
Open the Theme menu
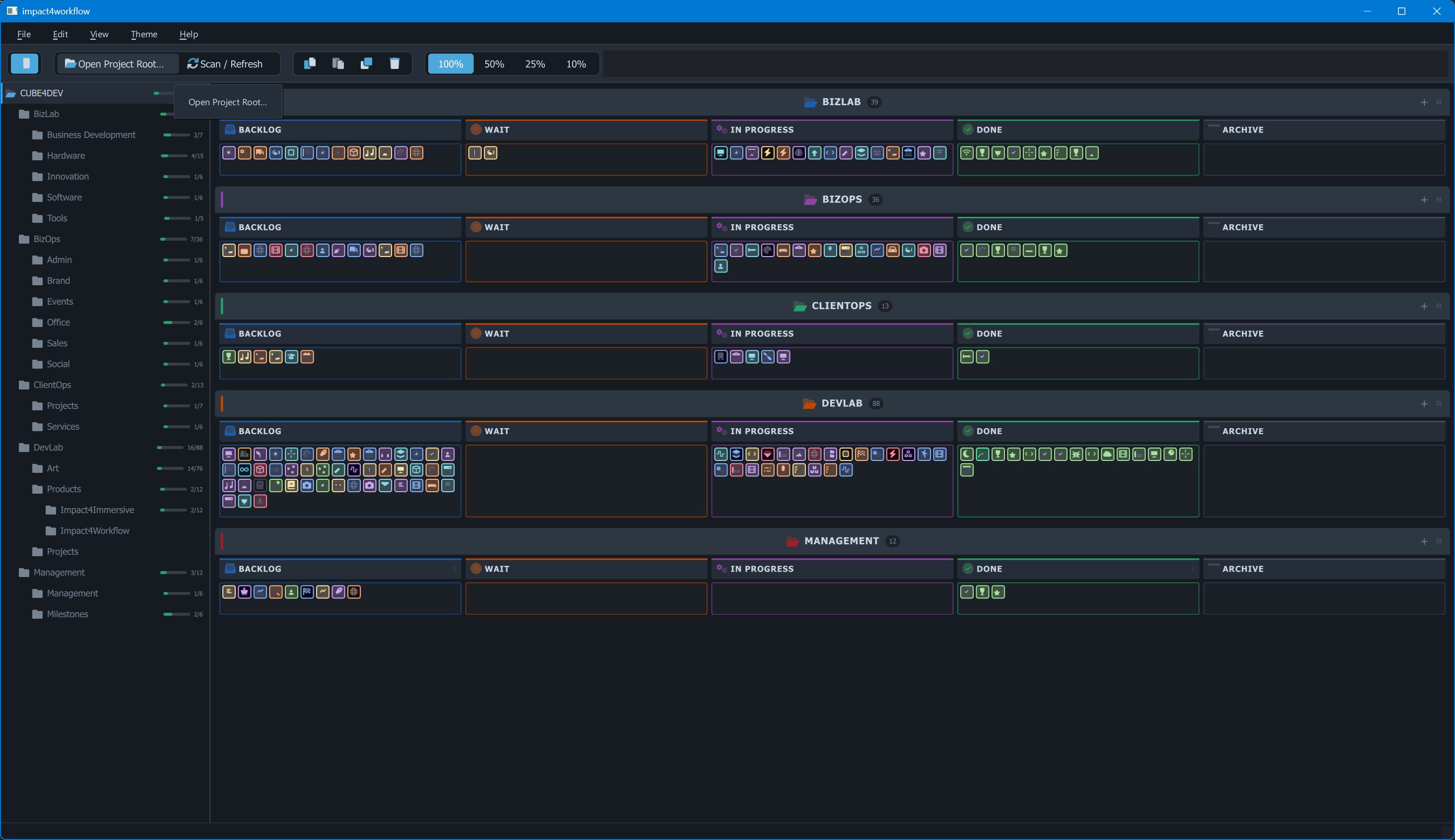[143, 34]
